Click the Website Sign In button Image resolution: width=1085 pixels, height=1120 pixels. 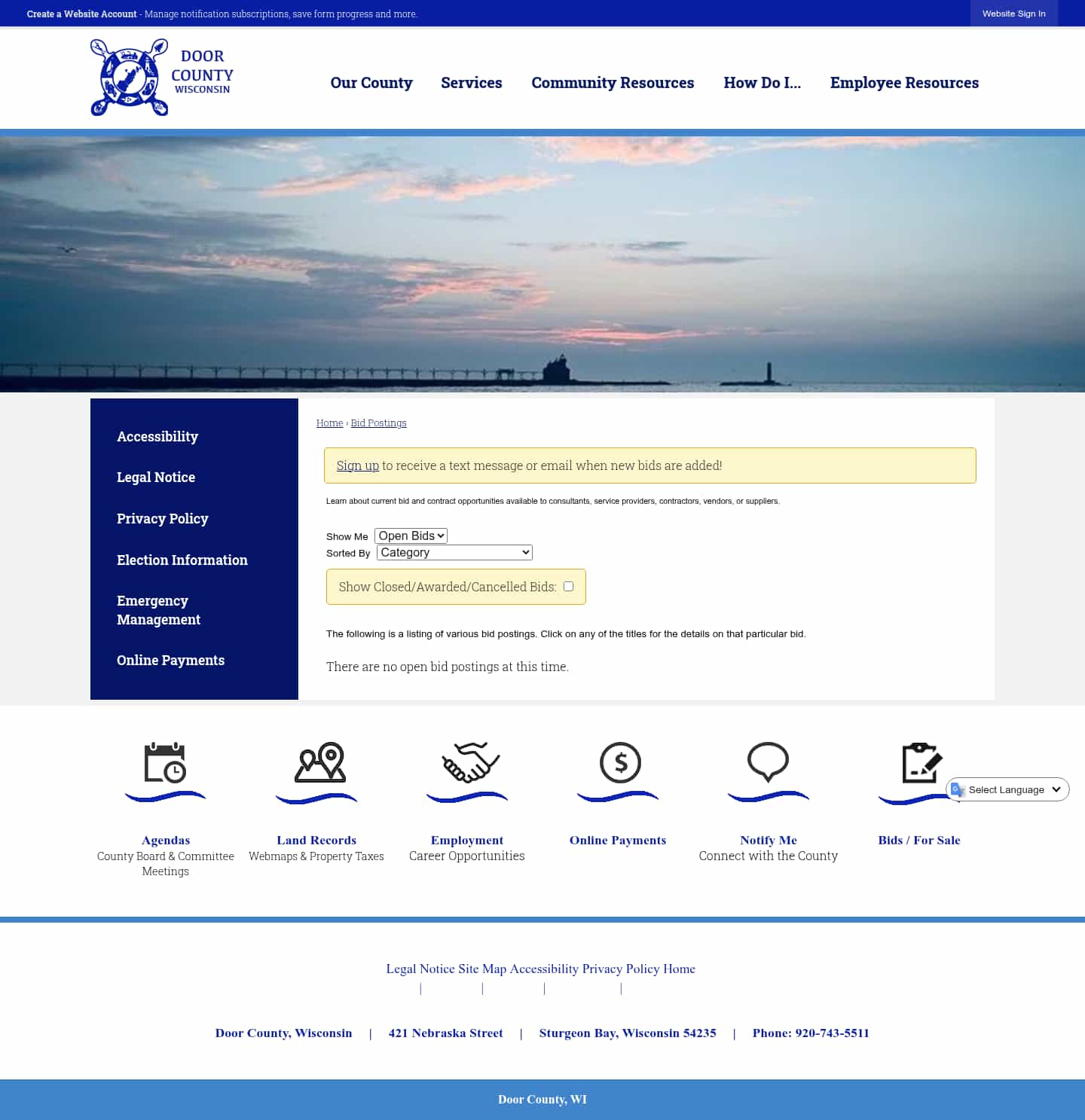point(1014,14)
